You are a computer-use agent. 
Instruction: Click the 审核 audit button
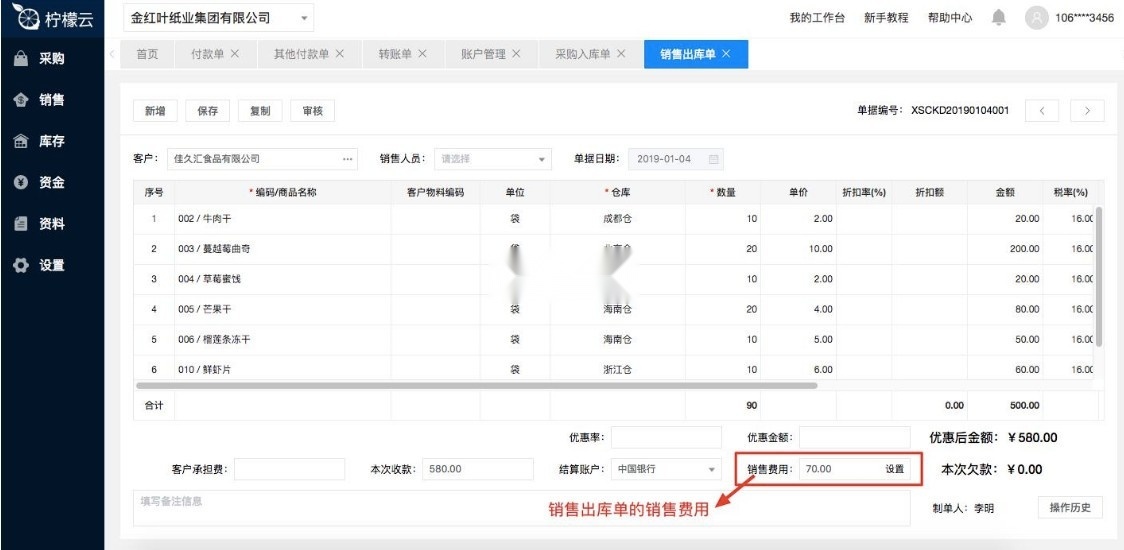tap(312, 111)
